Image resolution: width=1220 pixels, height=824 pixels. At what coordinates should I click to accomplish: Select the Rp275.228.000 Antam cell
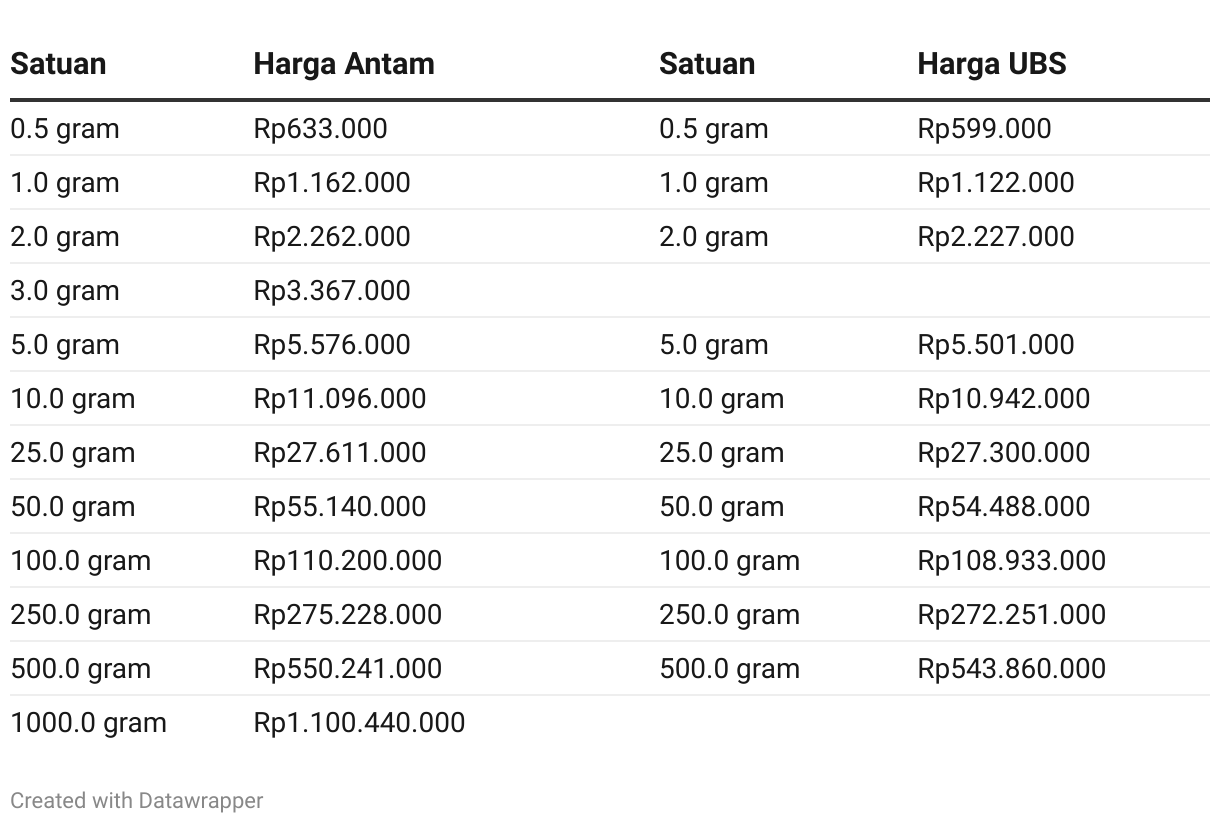pos(348,615)
